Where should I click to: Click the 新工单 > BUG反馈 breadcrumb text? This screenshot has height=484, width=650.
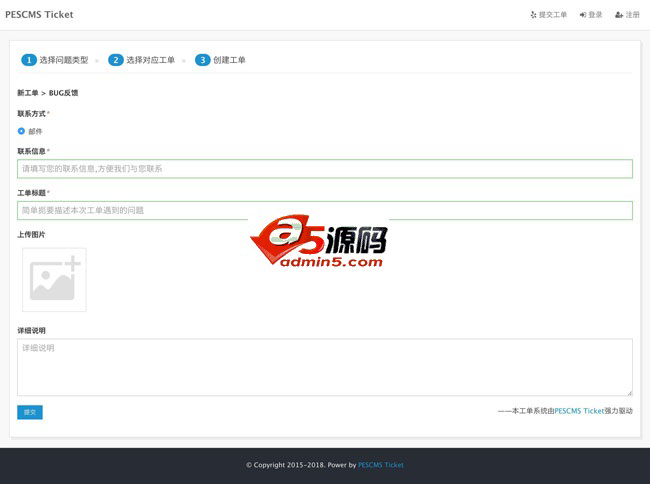tap(47, 93)
